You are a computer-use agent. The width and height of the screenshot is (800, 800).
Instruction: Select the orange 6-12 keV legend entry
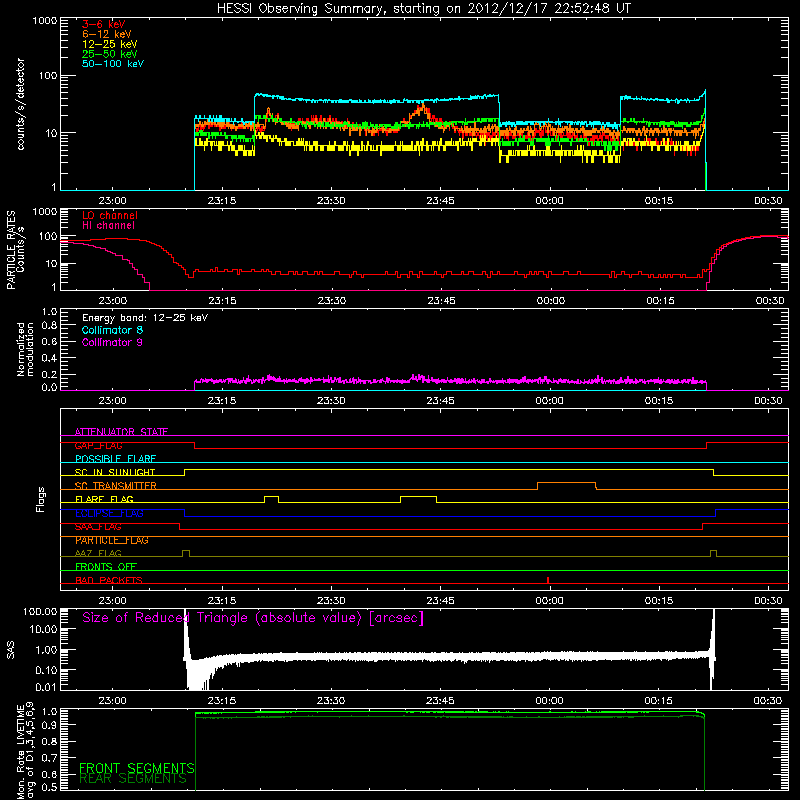tap(107, 34)
